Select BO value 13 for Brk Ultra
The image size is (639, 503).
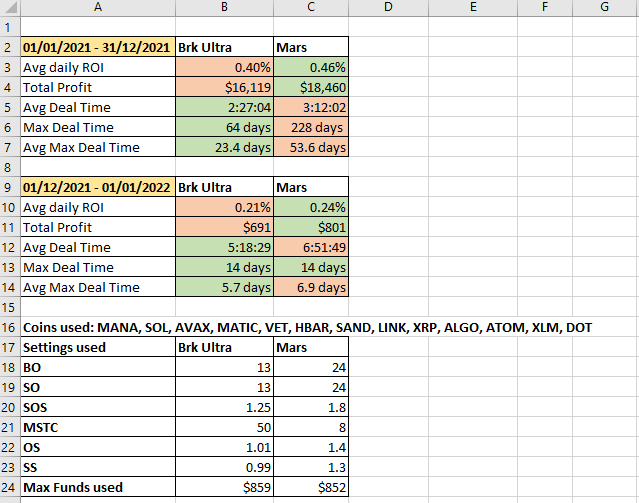[225, 366]
